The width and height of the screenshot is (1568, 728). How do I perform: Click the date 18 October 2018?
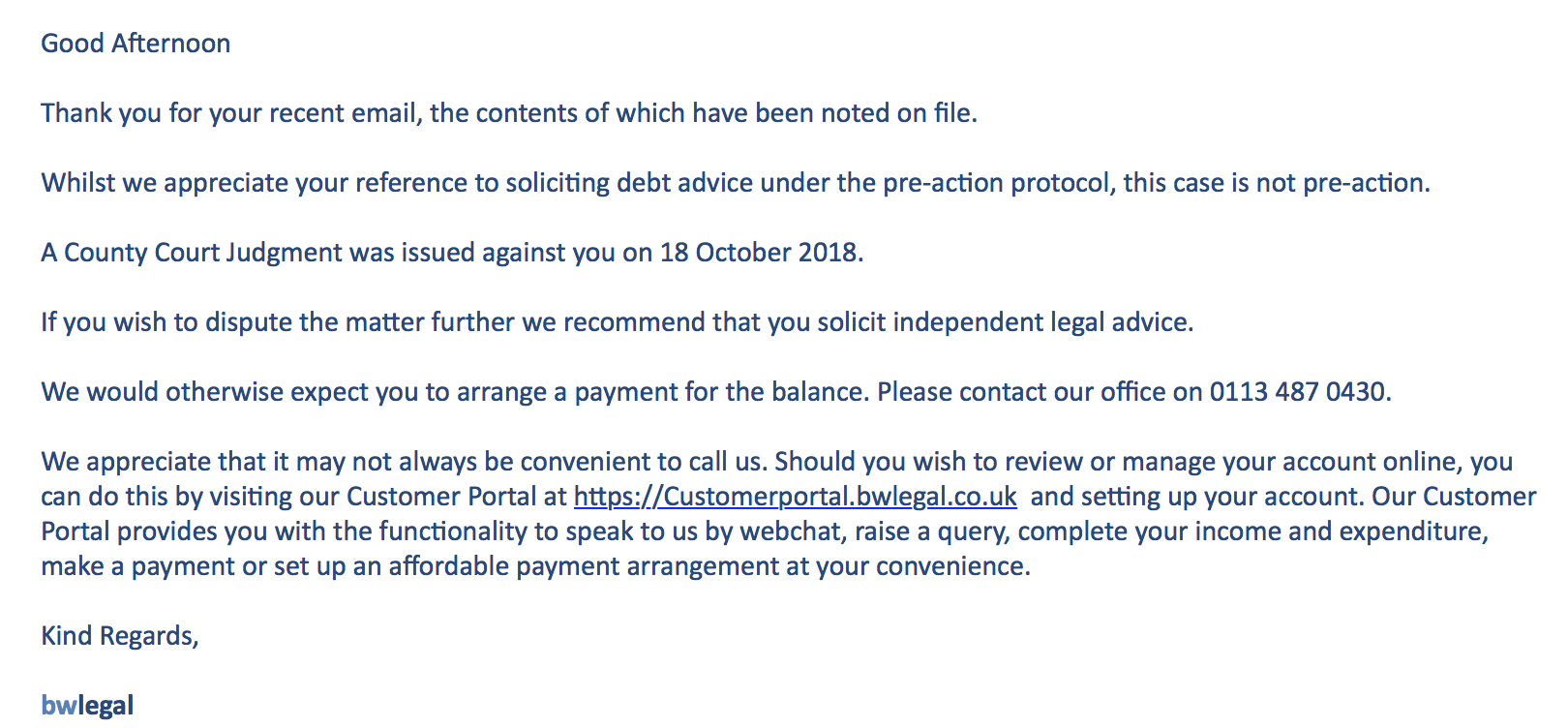[x=759, y=253]
